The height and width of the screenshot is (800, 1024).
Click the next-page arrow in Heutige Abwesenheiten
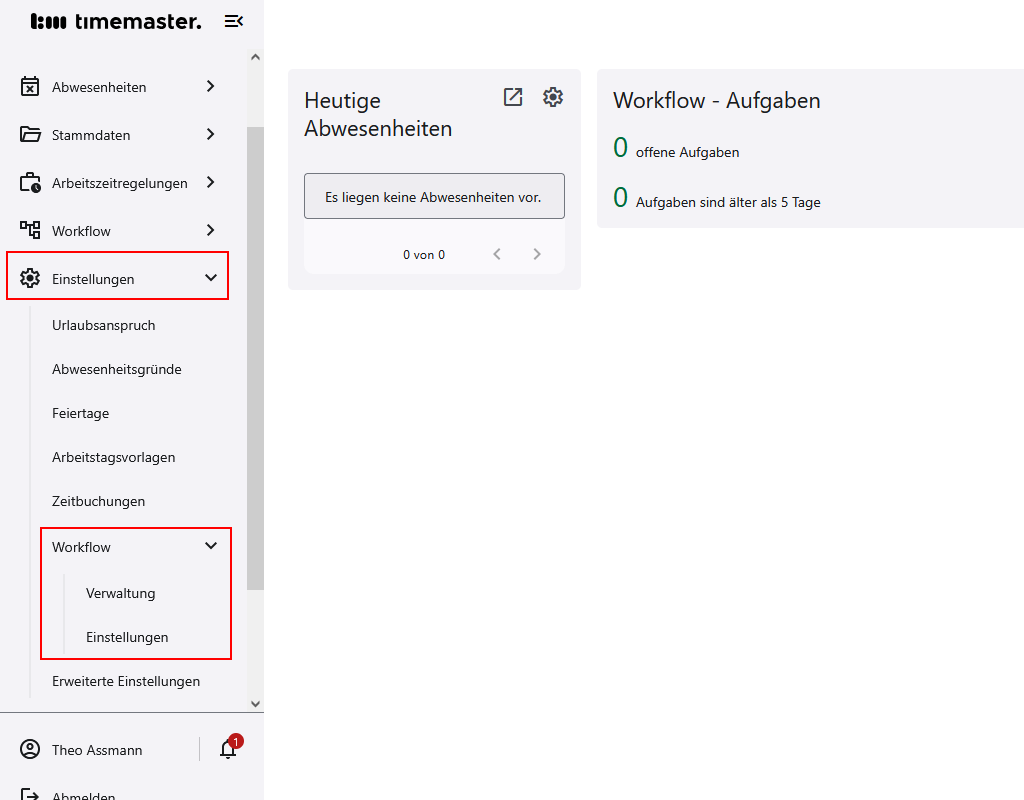coord(536,254)
